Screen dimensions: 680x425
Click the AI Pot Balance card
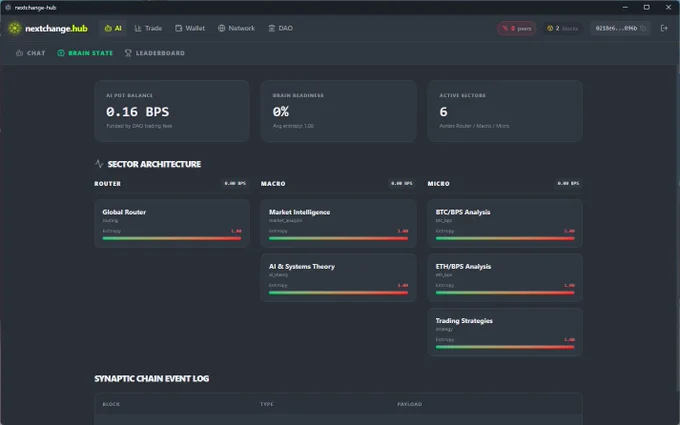pos(172,111)
